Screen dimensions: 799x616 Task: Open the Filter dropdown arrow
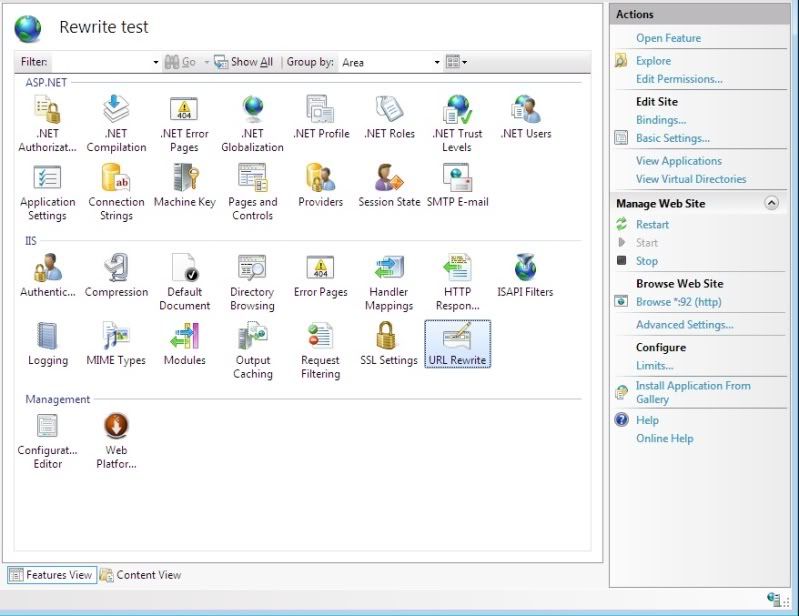point(156,62)
